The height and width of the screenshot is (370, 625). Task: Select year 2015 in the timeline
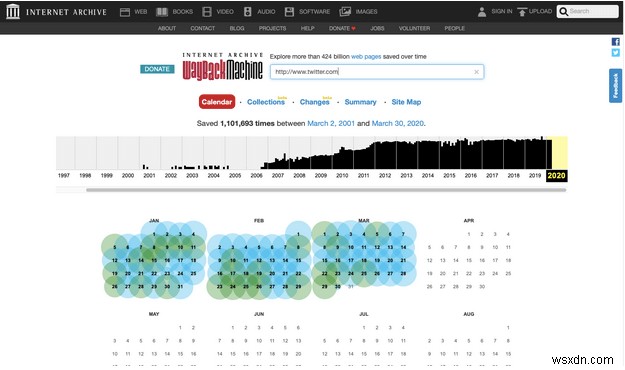[449, 175]
